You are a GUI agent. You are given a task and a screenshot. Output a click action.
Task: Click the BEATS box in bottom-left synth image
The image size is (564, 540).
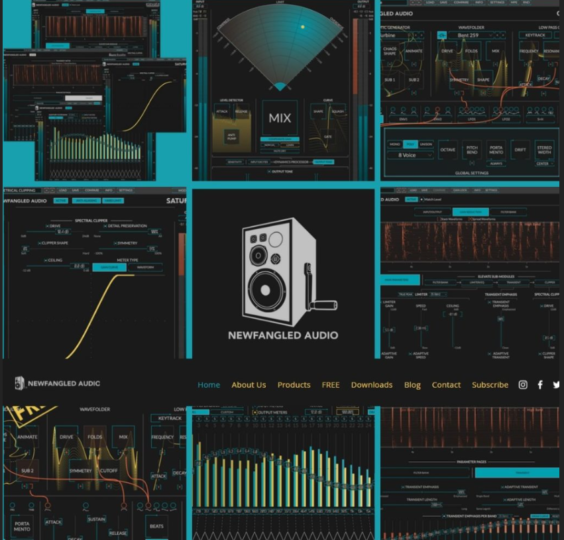(156, 526)
